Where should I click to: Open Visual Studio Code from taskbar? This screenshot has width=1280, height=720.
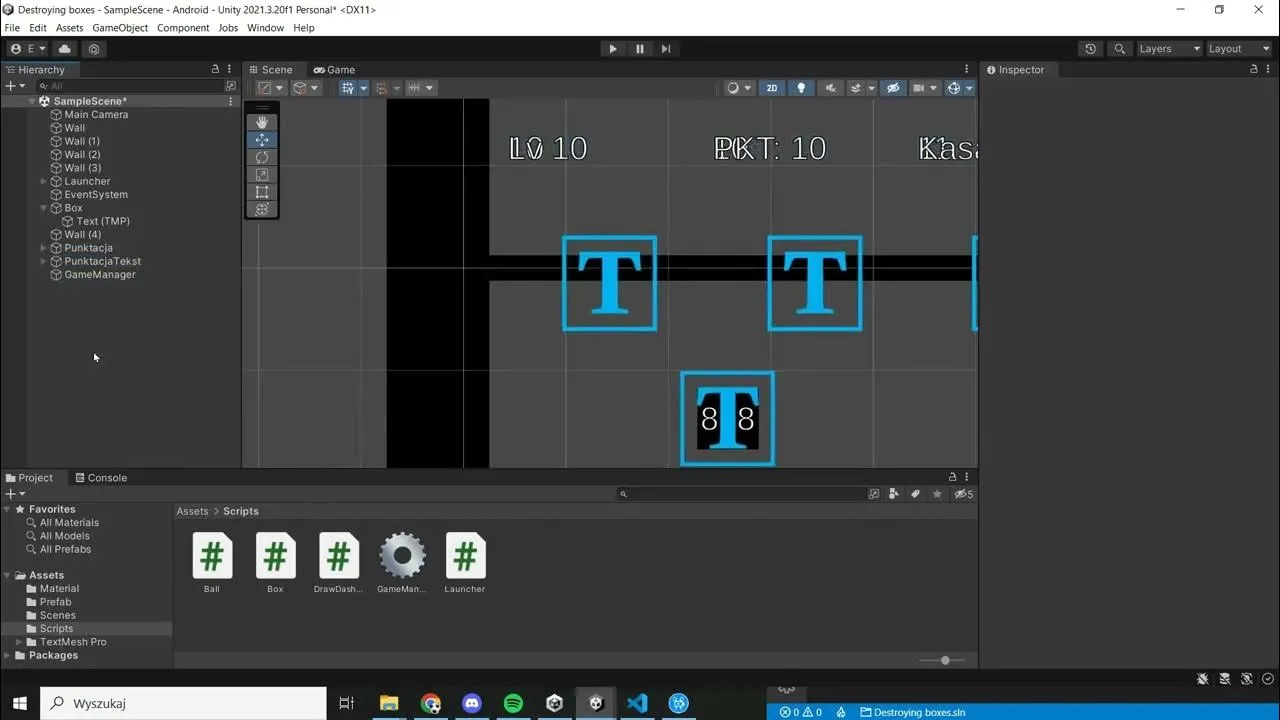tap(637, 703)
